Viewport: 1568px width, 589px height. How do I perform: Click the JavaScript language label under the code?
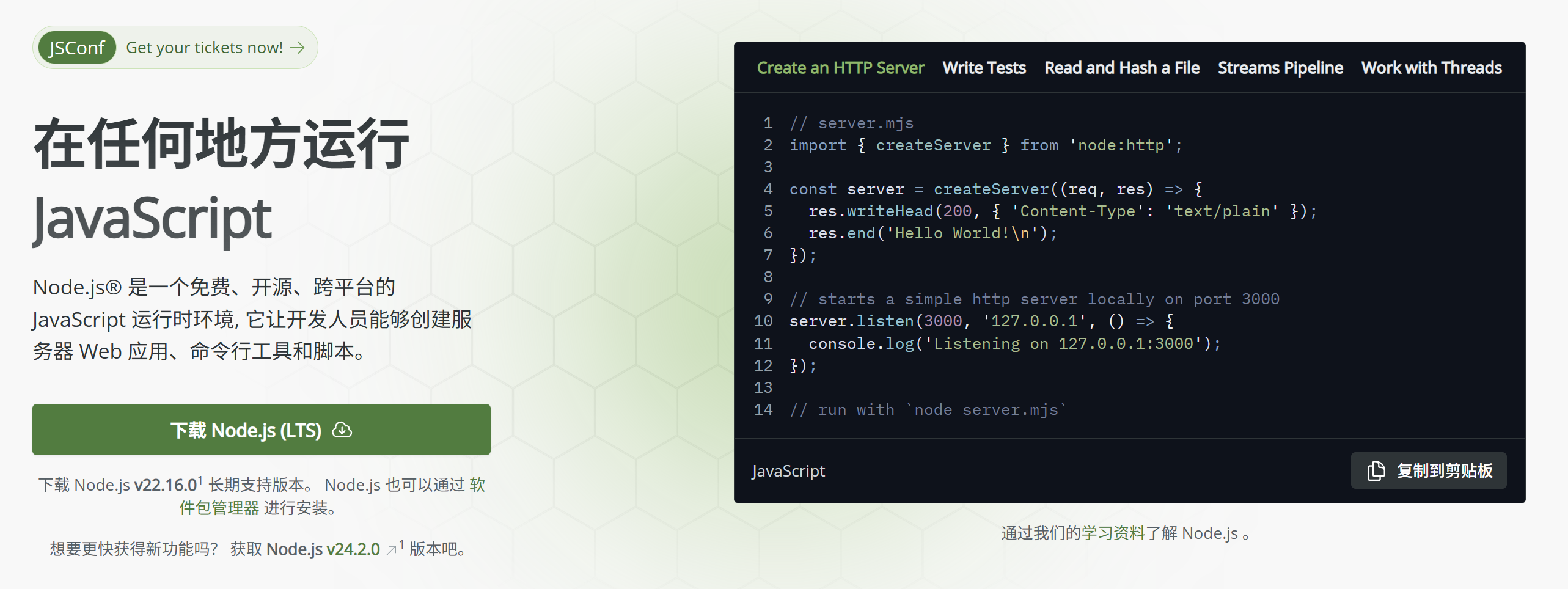tap(788, 471)
